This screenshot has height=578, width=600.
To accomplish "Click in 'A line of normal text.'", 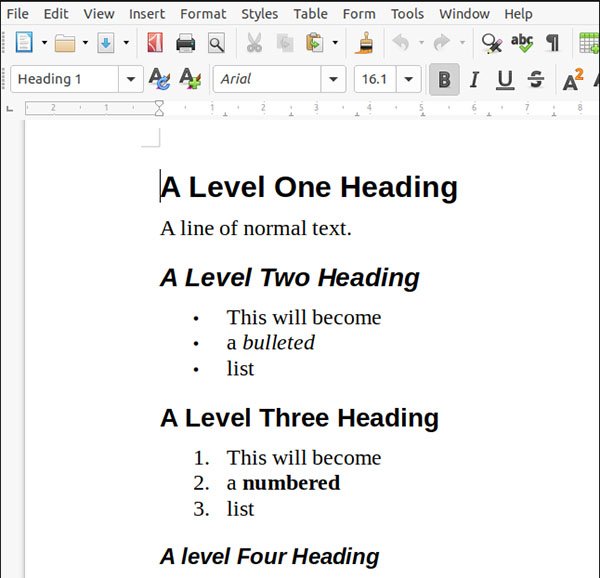I will click(256, 228).
